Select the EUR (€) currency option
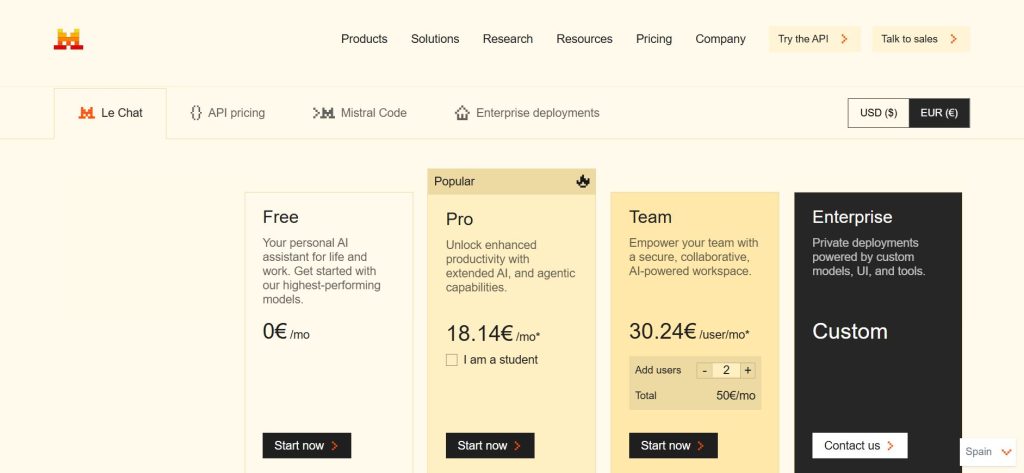 [939, 113]
